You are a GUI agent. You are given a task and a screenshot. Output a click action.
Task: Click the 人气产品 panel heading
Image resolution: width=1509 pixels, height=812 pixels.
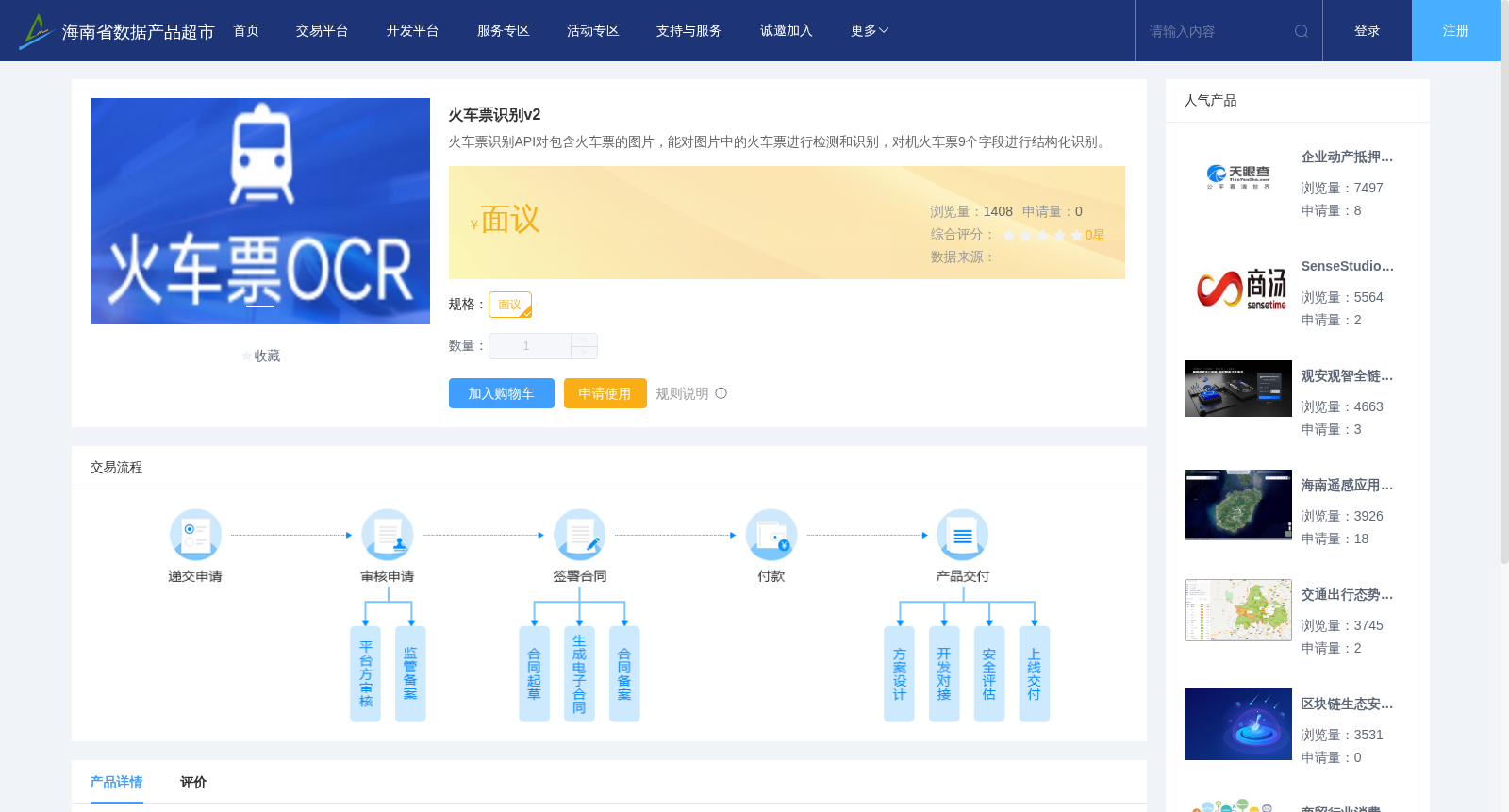coord(1210,101)
